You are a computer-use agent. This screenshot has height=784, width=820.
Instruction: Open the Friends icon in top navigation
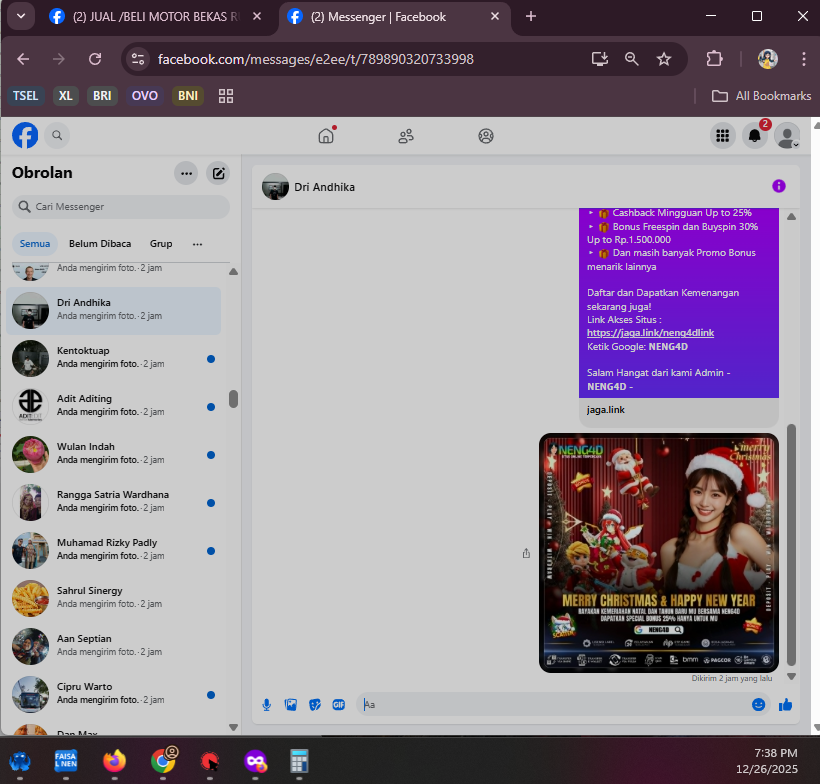(406, 136)
